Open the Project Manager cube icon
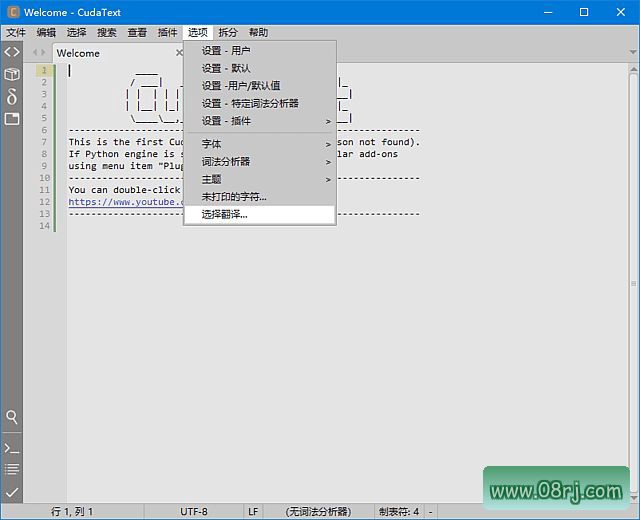The height and width of the screenshot is (520, 640). pos(11,74)
